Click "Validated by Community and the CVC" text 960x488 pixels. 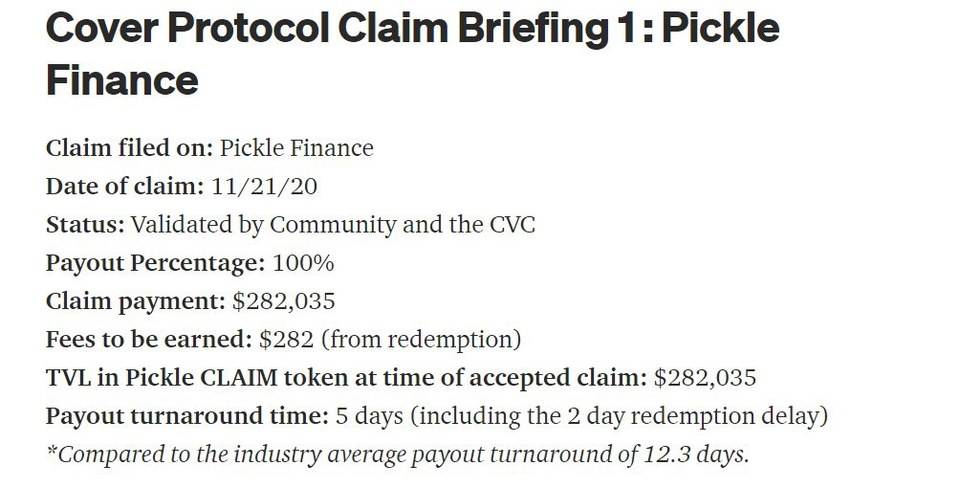pyautogui.click(x=333, y=224)
